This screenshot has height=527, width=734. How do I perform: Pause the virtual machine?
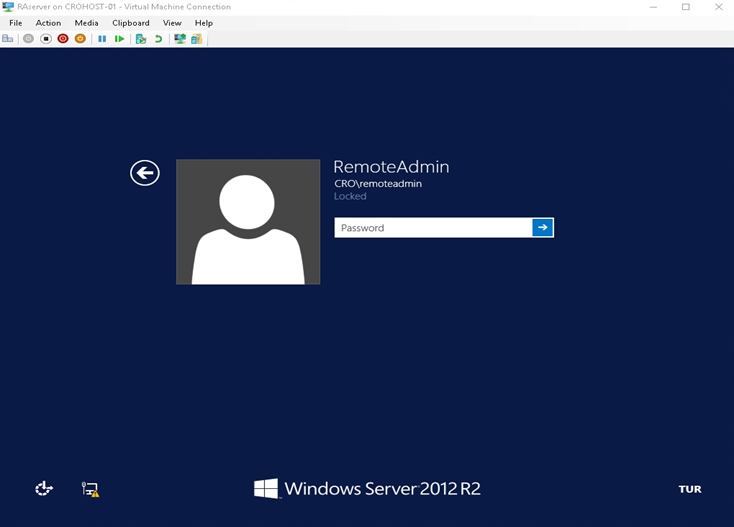click(102, 39)
